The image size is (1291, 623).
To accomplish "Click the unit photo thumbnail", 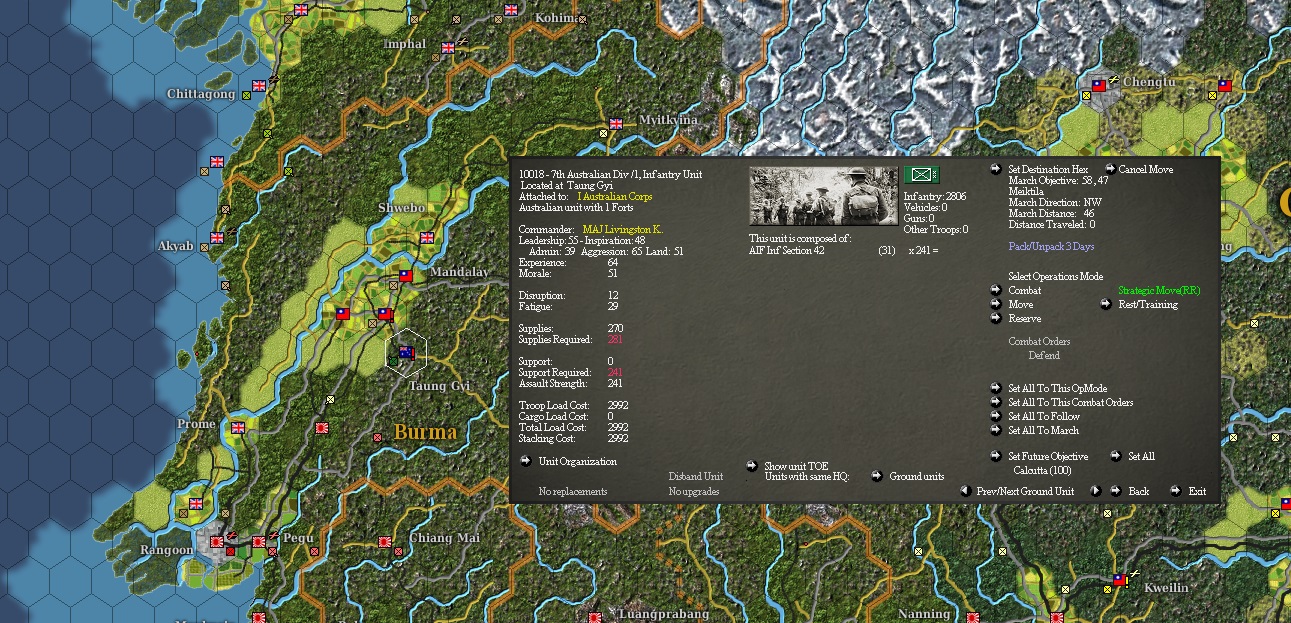I will 824,195.
